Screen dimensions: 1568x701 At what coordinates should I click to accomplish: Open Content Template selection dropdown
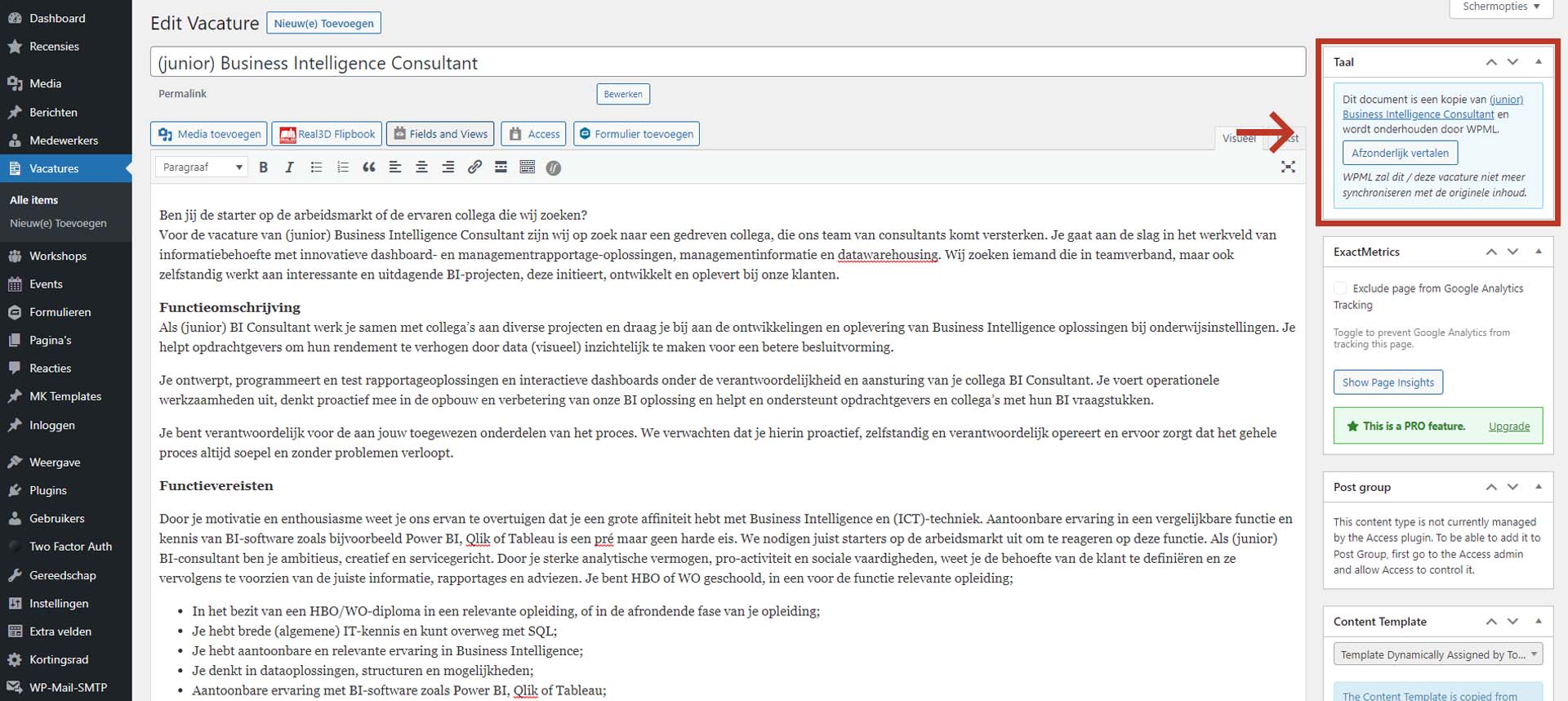[x=1438, y=654]
